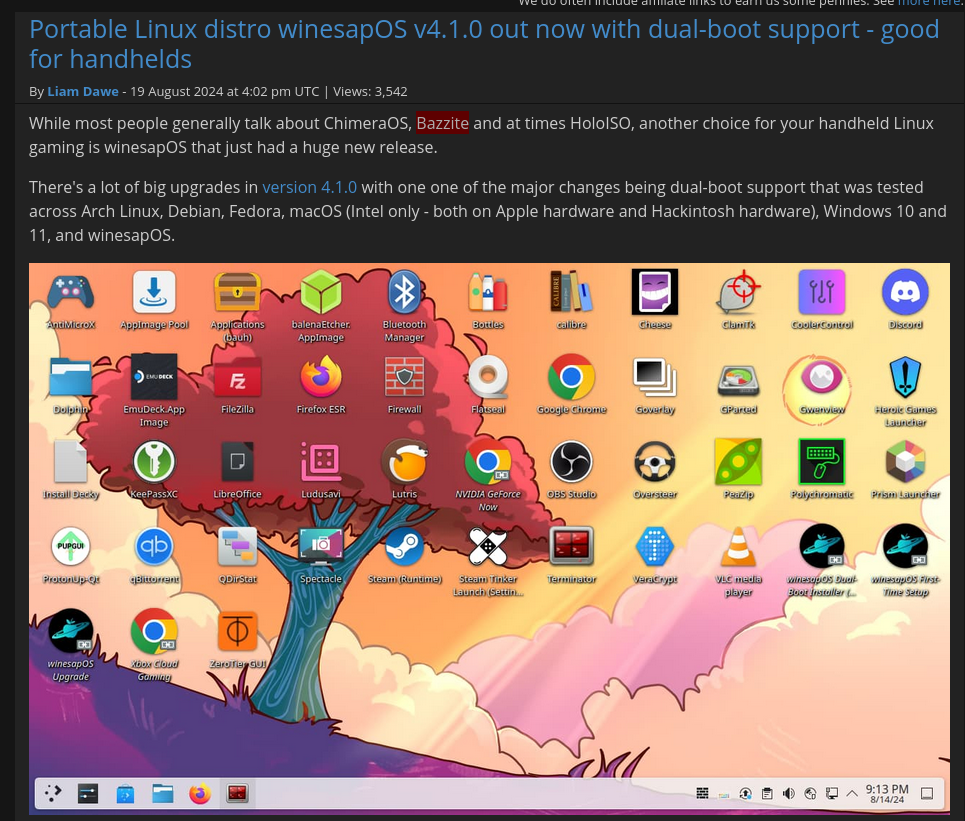
Task: Open winesapOS First-Time Setup icon
Action: coord(905,546)
